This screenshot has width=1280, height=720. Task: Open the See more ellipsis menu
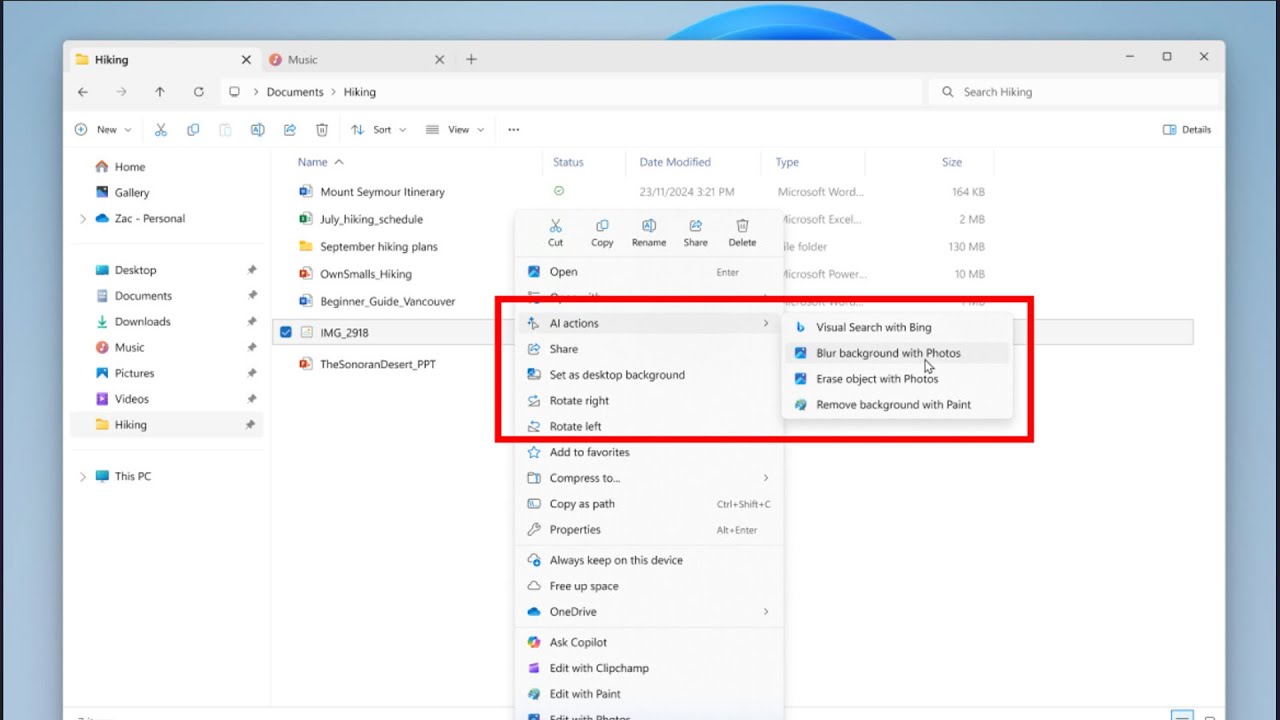point(513,129)
